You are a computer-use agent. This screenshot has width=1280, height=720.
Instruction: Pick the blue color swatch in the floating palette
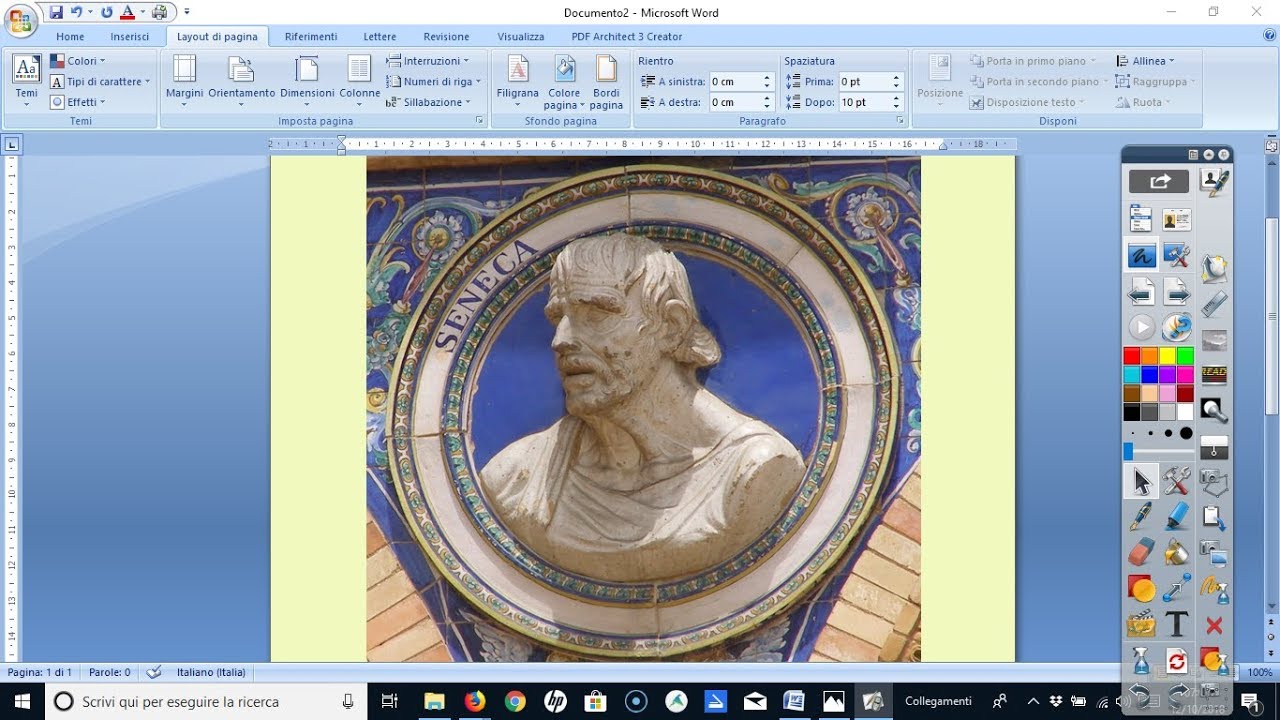(1150, 375)
